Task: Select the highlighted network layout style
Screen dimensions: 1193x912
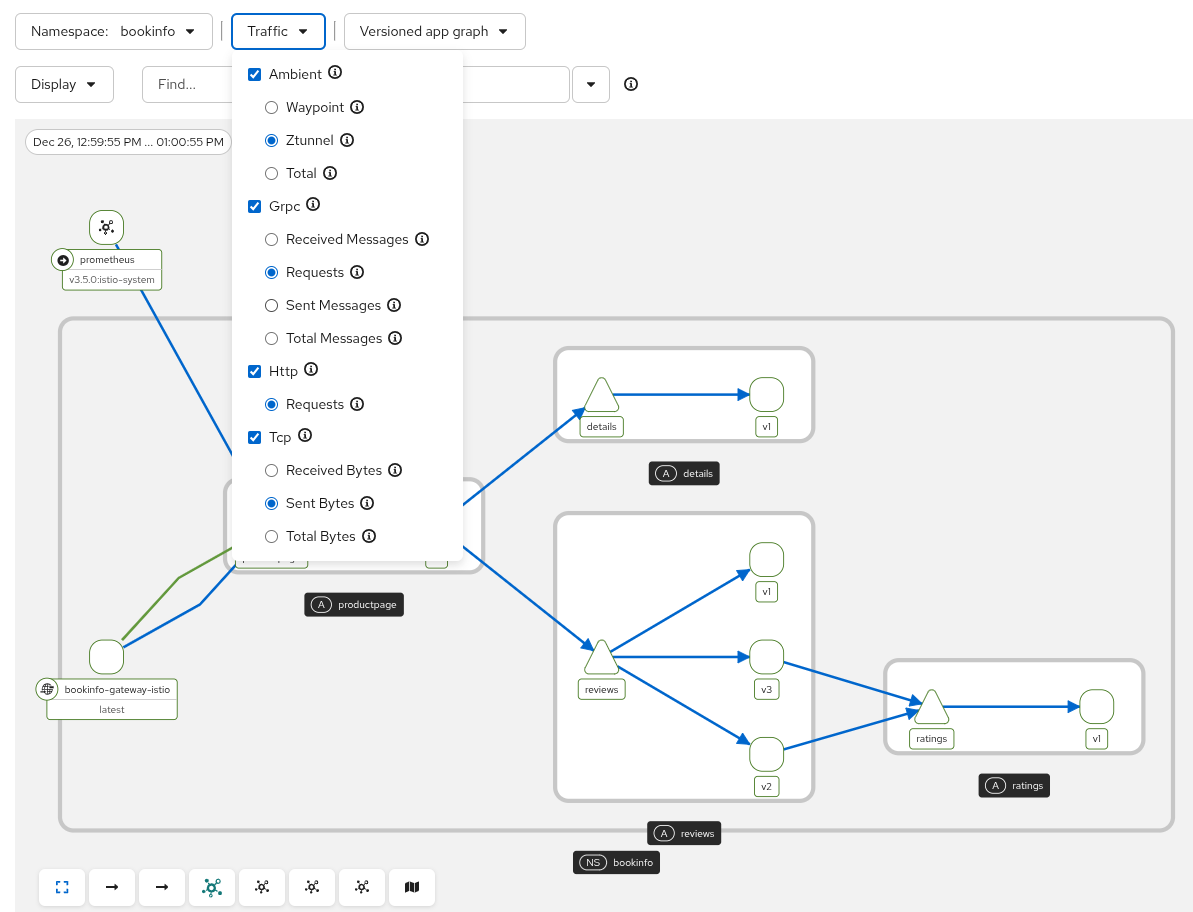Action: [211, 887]
